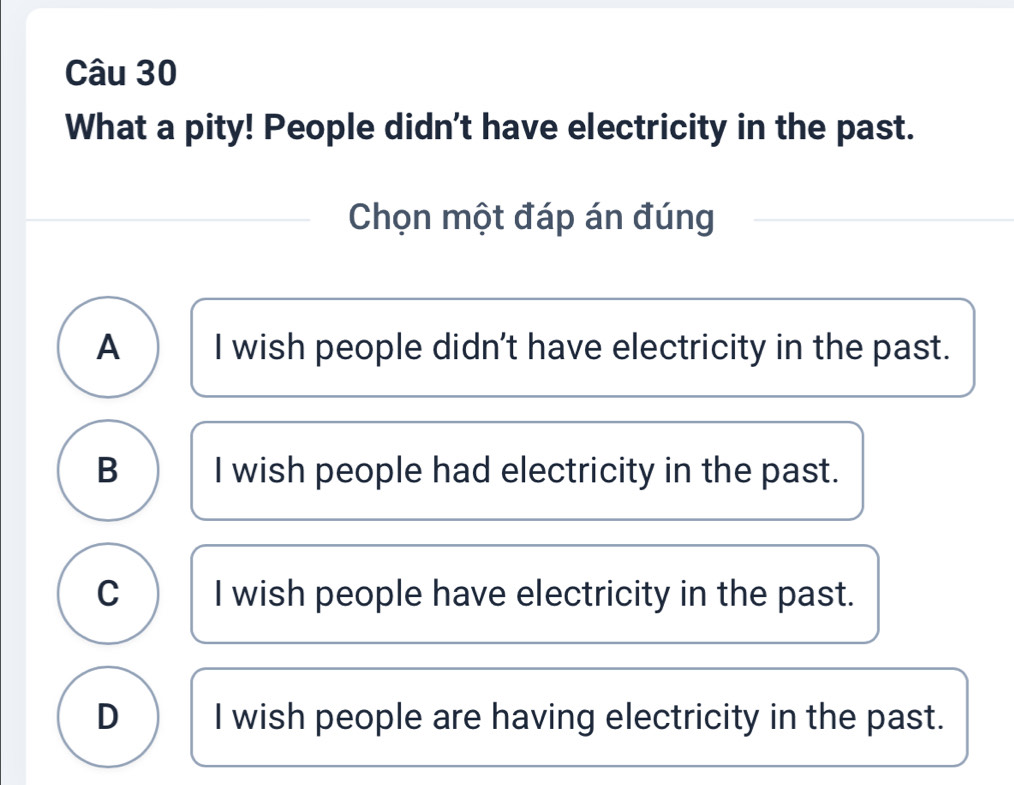
Task: Toggle the third answer's letter button C
Action: (108, 594)
